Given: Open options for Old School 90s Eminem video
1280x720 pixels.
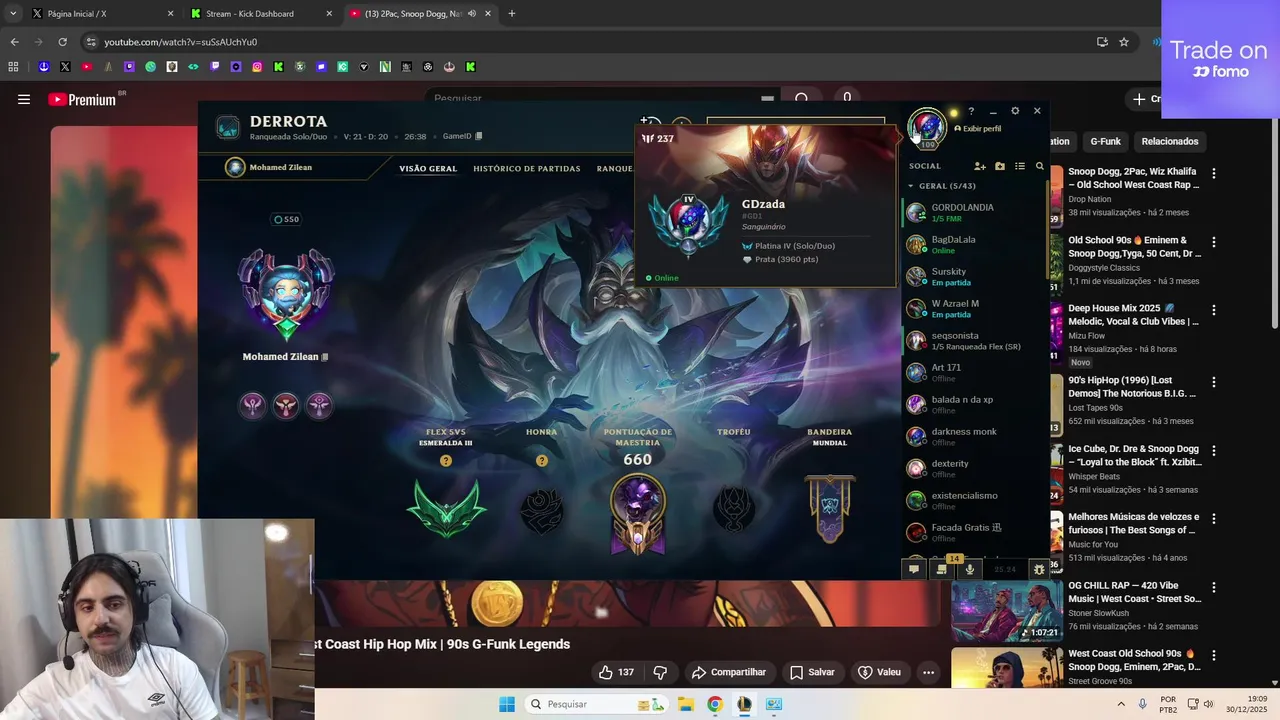Looking at the screenshot, I should point(1214,242).
